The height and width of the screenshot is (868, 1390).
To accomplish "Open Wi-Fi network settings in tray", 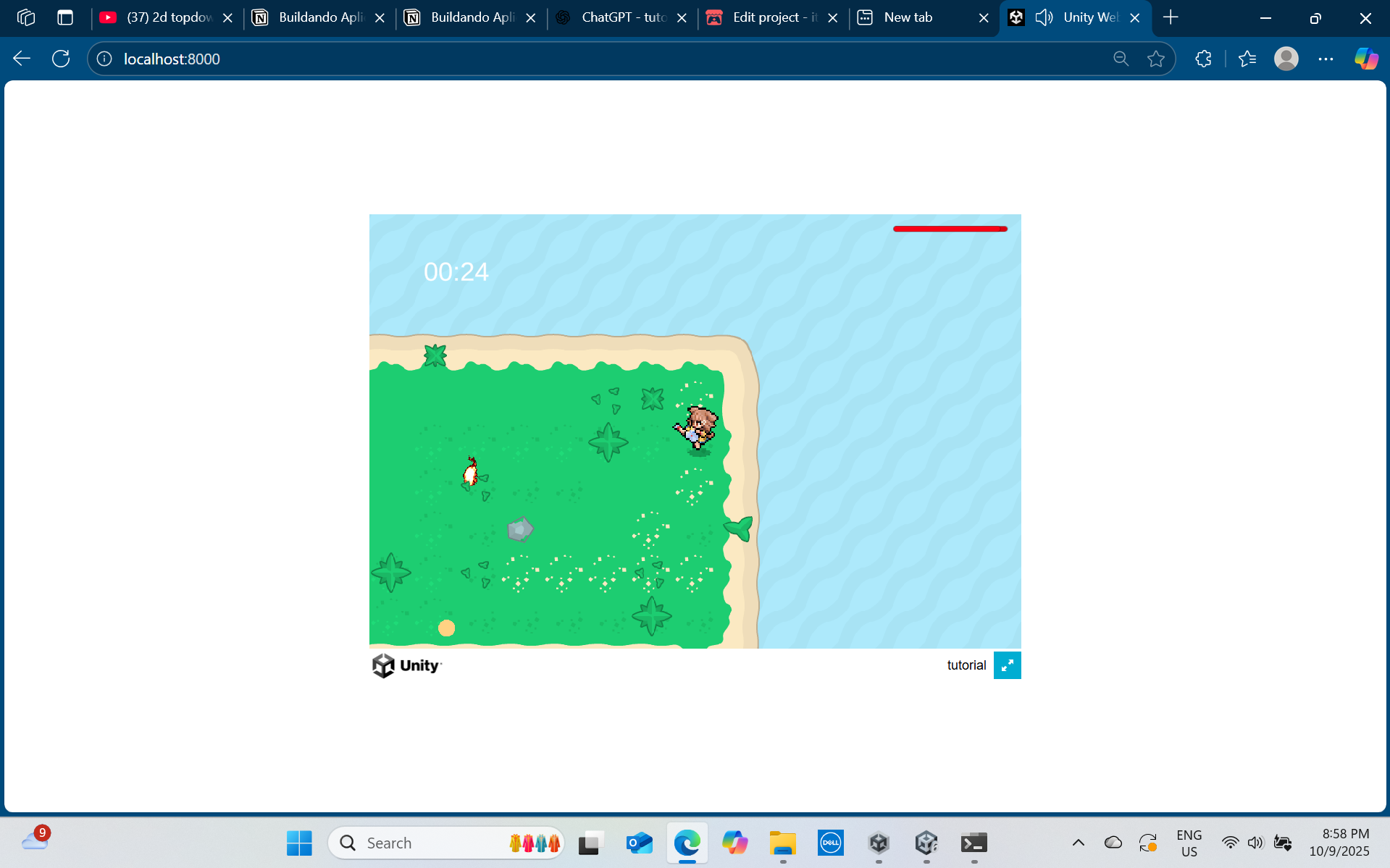I will pos(1230,843).
